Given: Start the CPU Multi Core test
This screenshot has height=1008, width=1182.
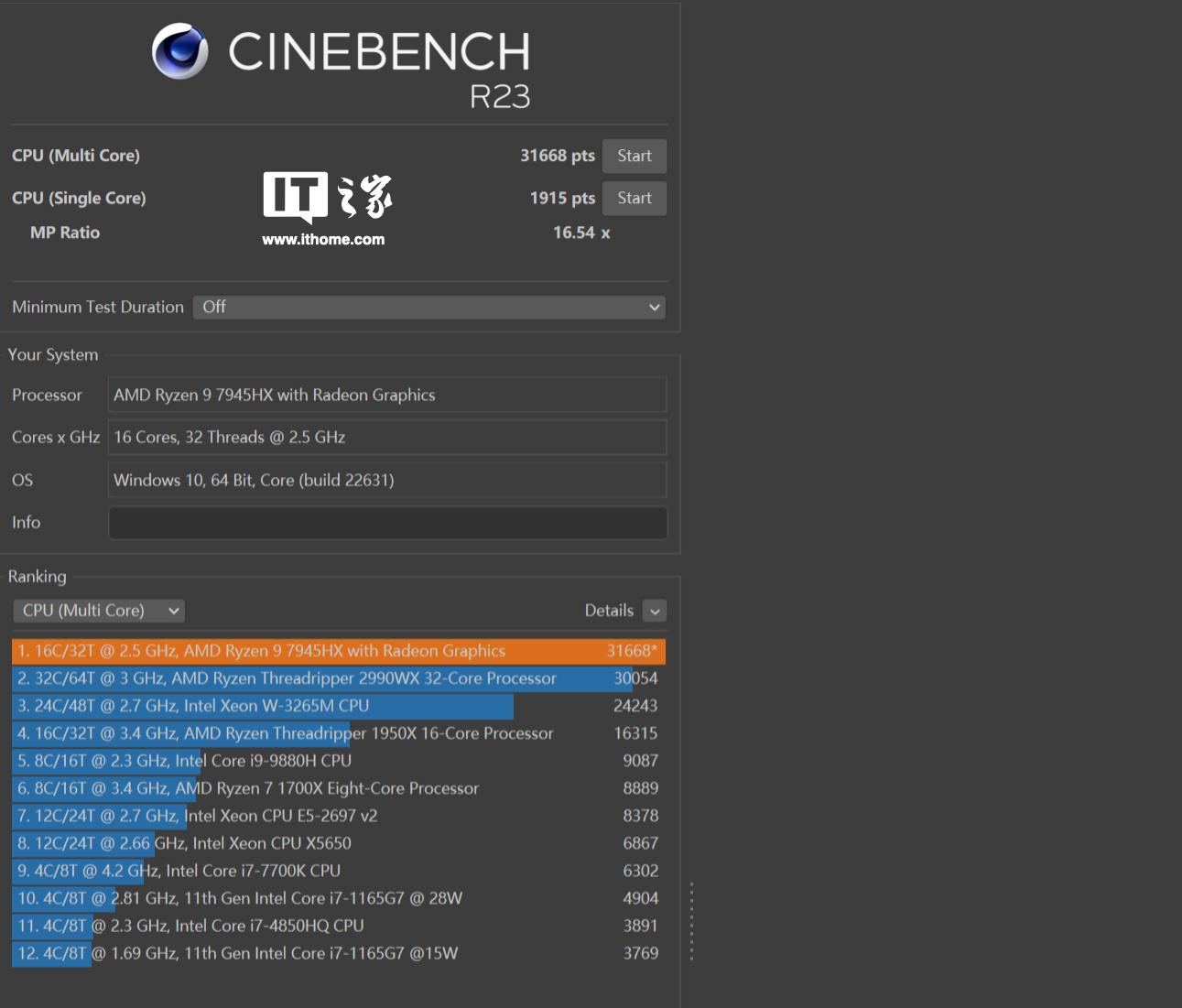Looking at the screenshot, I should click(x=634, y=156).
